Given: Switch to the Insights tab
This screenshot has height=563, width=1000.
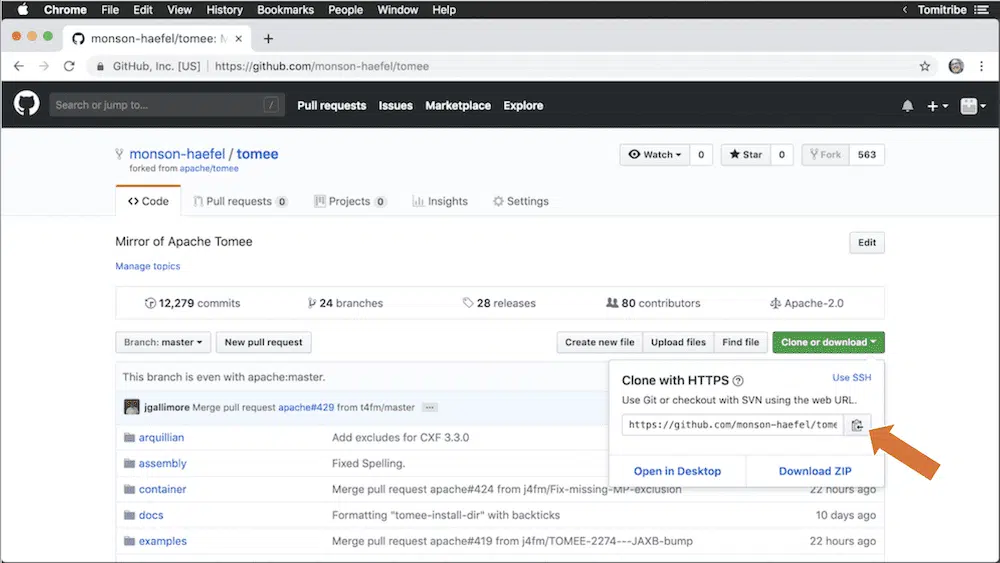Looking at the screenshot, I should (440, 201).
